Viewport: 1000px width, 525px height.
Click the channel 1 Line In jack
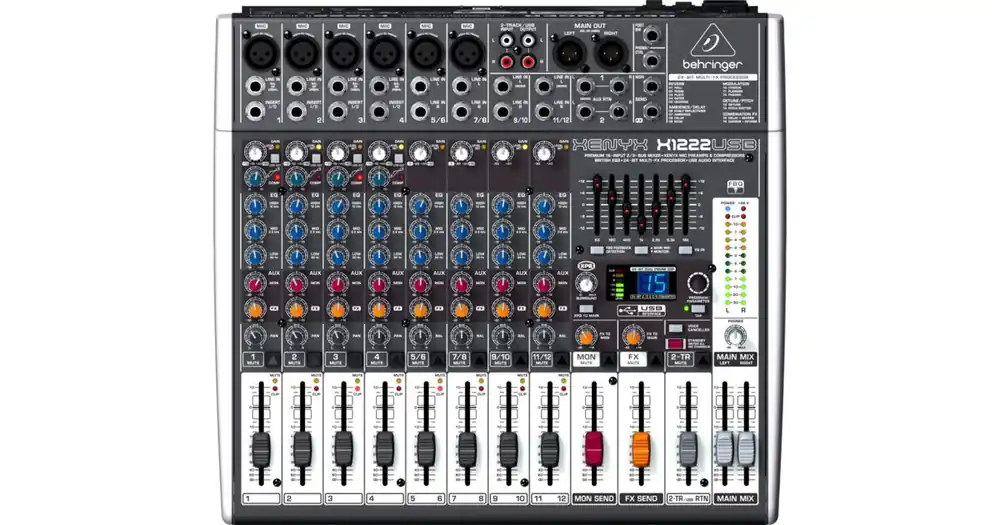click(255, 85)
